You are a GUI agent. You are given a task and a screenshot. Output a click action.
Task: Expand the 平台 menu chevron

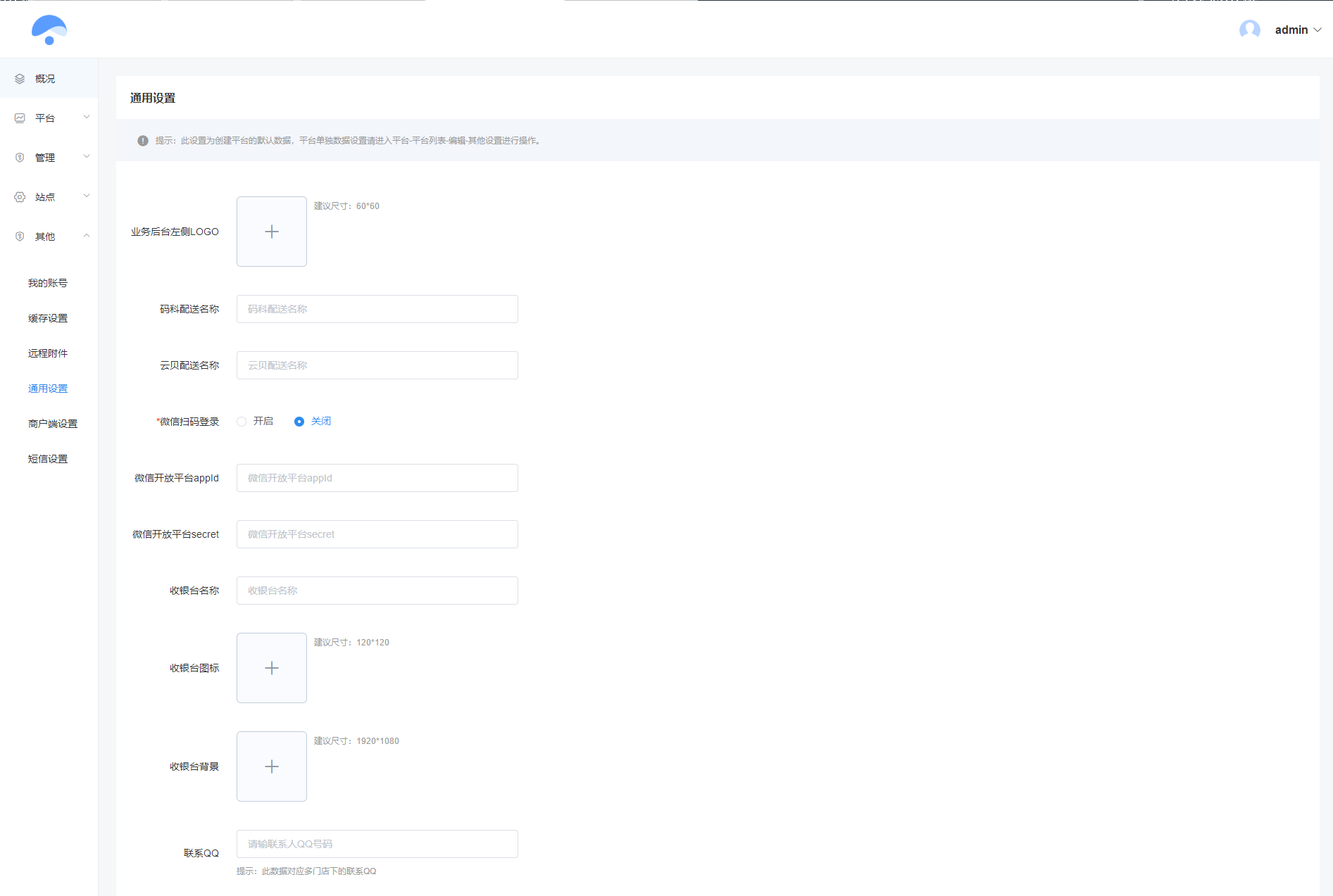87,118
